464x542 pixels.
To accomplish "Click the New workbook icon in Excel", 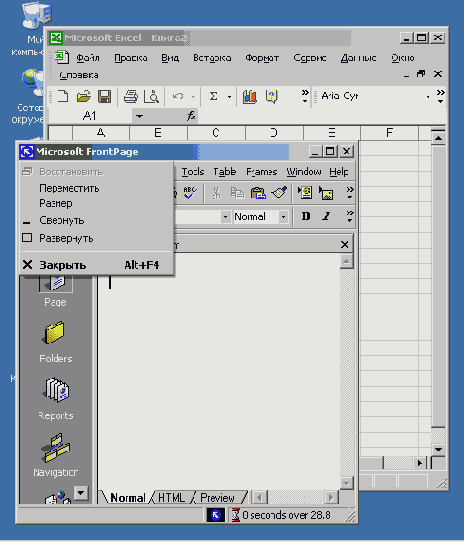I will (x=63, y=96).
